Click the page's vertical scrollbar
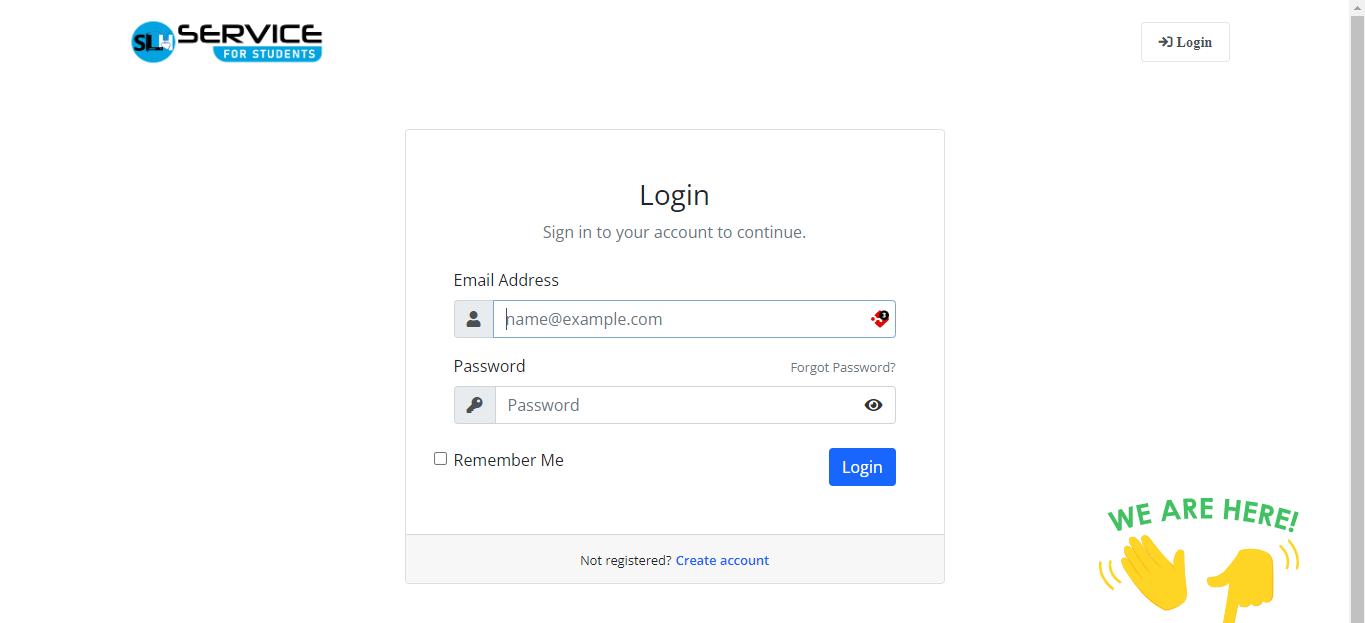The height and width of the screenshot is (623, 1365). (x=1357, y=300)
